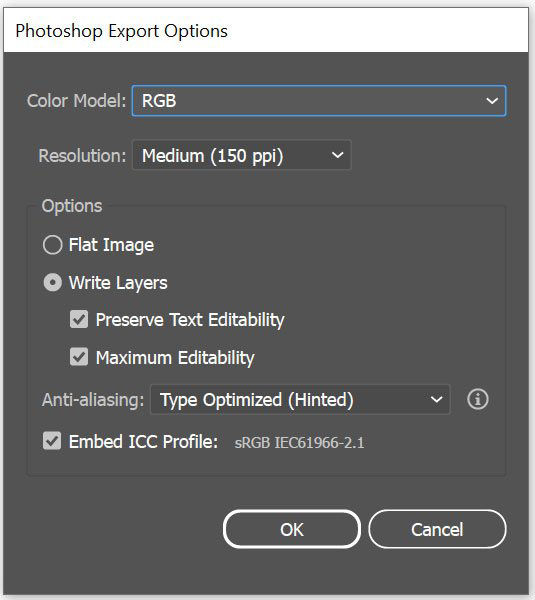535x600 pixels.
Task: Select the Write Layers radio button
Action: coord(53,283)
